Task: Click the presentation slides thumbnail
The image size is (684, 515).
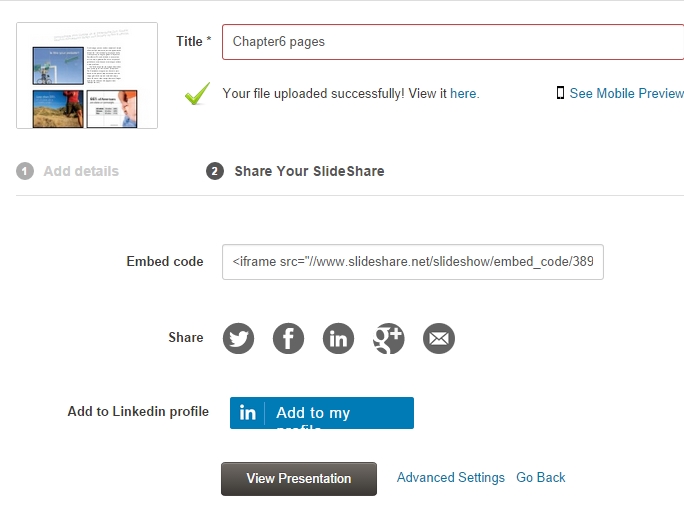Action: tap(86, 76)
